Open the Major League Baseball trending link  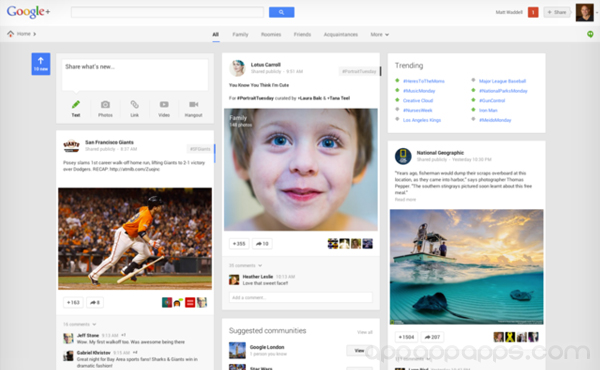[502, 81]
